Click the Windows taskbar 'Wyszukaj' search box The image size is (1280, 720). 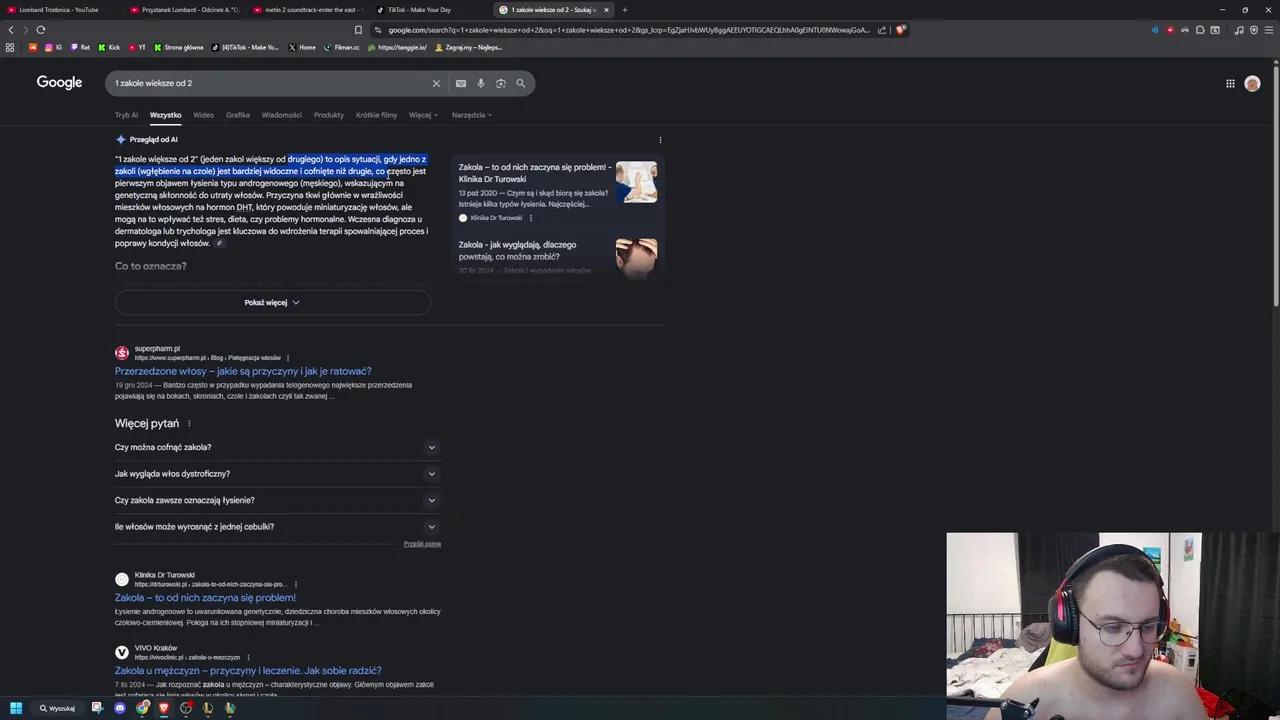57,708
